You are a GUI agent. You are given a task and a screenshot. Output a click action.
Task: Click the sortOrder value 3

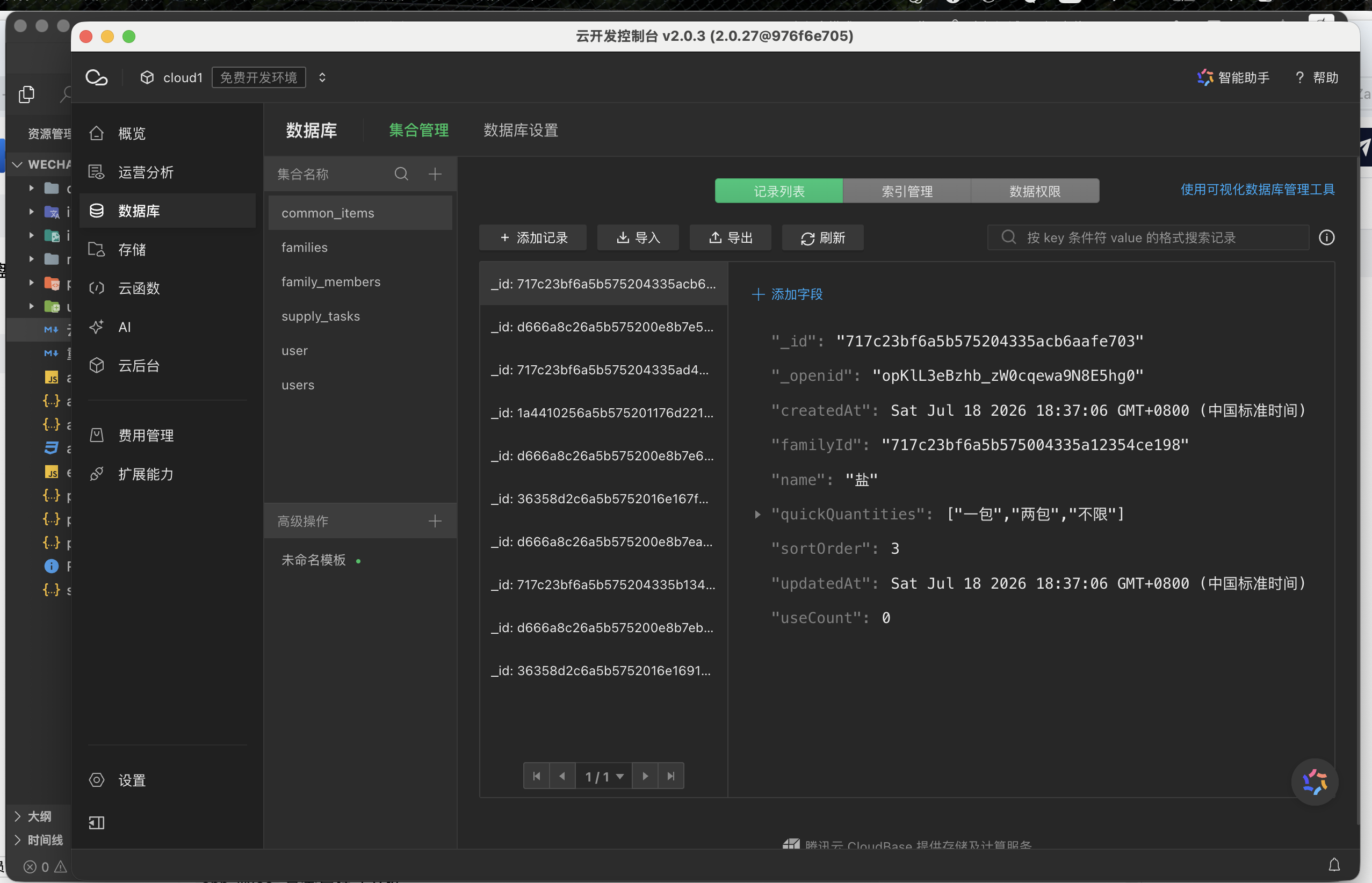pyautogui.click(x=894, y=549)
